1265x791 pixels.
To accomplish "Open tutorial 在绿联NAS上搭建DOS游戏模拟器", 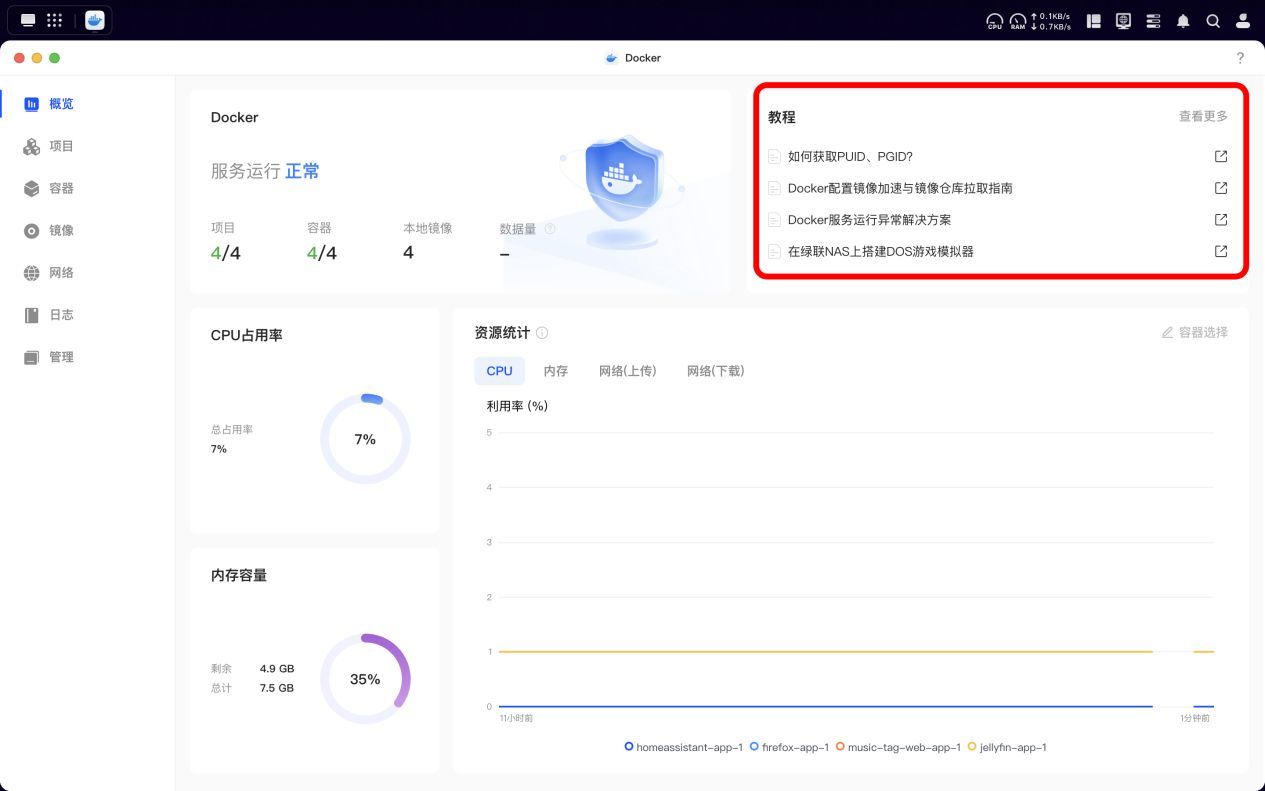I will pos(880,251).
